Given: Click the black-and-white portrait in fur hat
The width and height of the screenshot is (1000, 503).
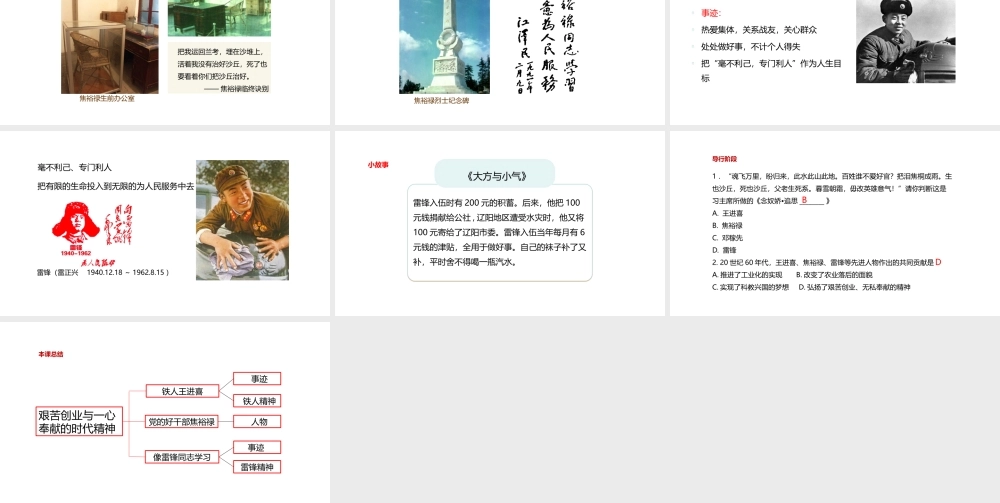Looking at the screenshot, I should pos(906,41).
